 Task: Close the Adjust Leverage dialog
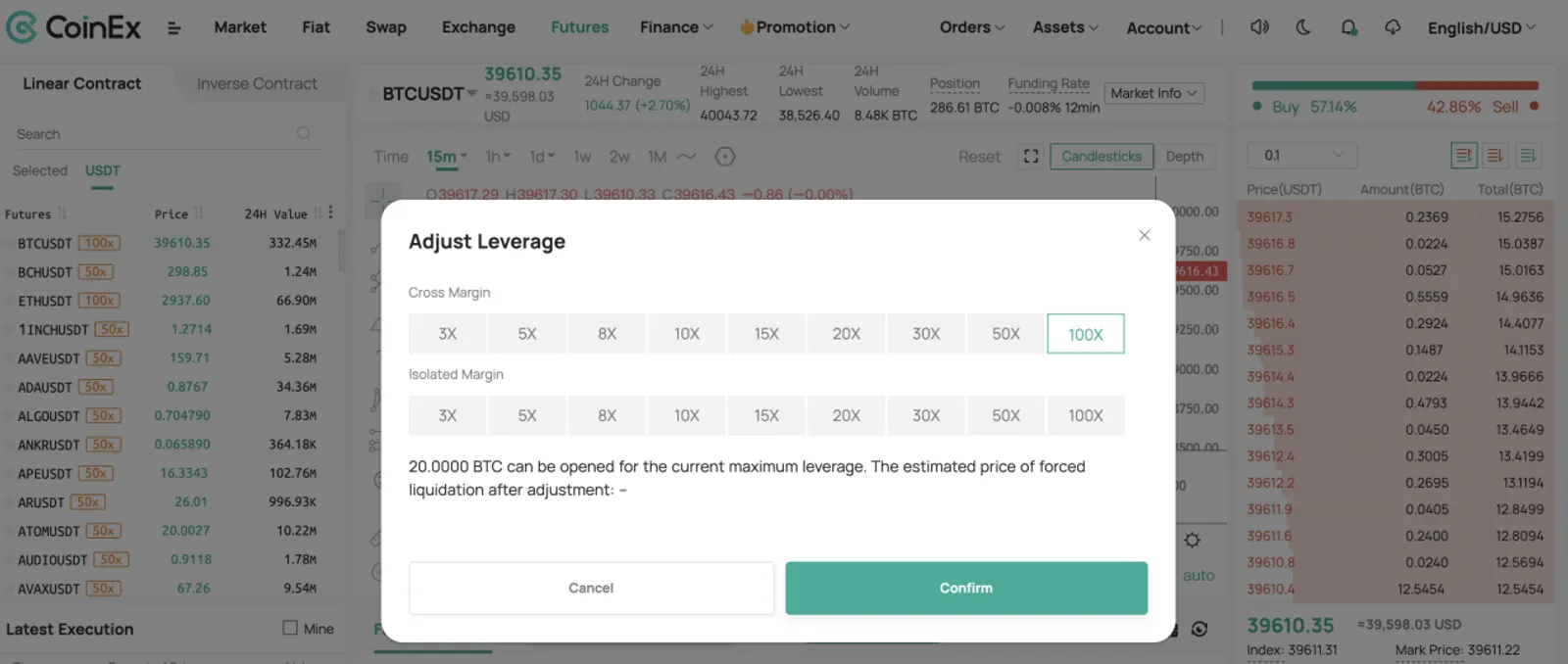click(1144, 235)
